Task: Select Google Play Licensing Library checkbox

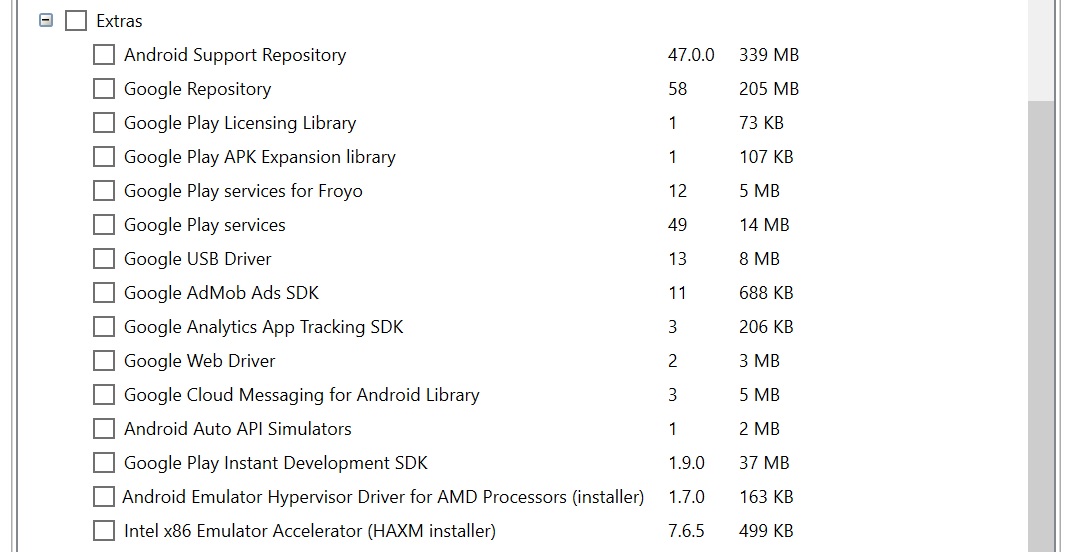Action: (x=104, y=122)
